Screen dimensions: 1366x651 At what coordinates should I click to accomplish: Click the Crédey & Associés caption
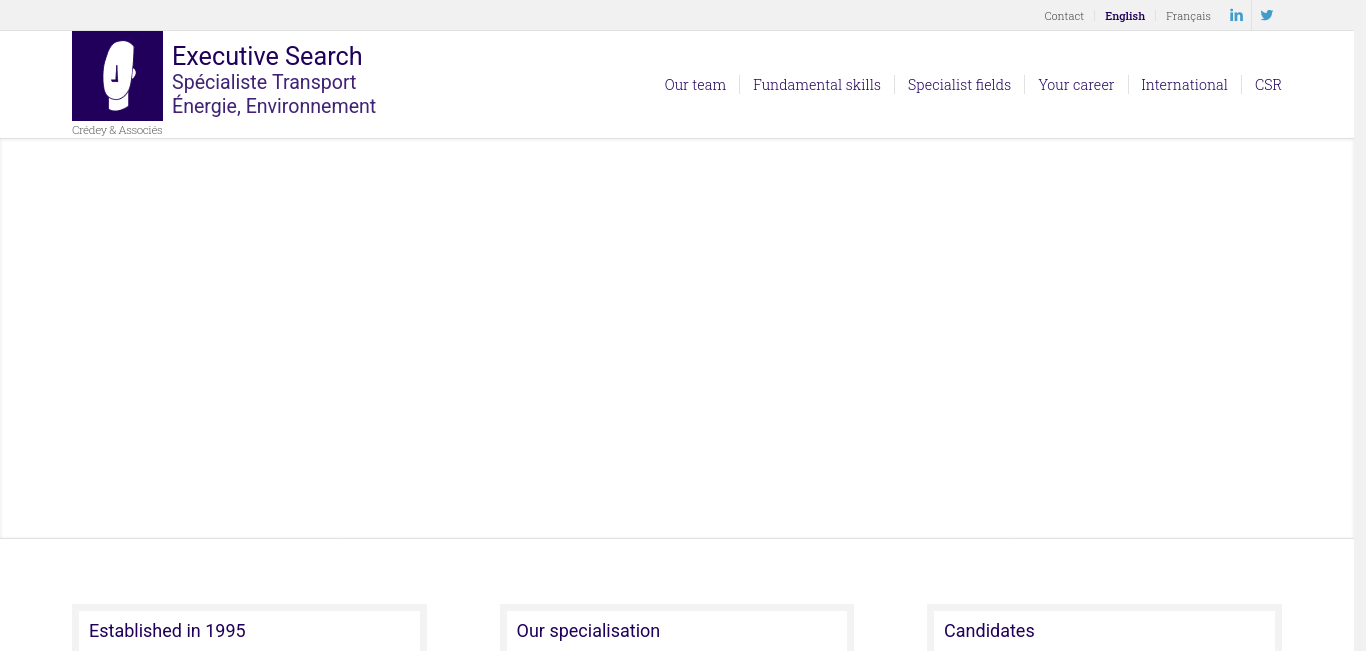(117, 130)
